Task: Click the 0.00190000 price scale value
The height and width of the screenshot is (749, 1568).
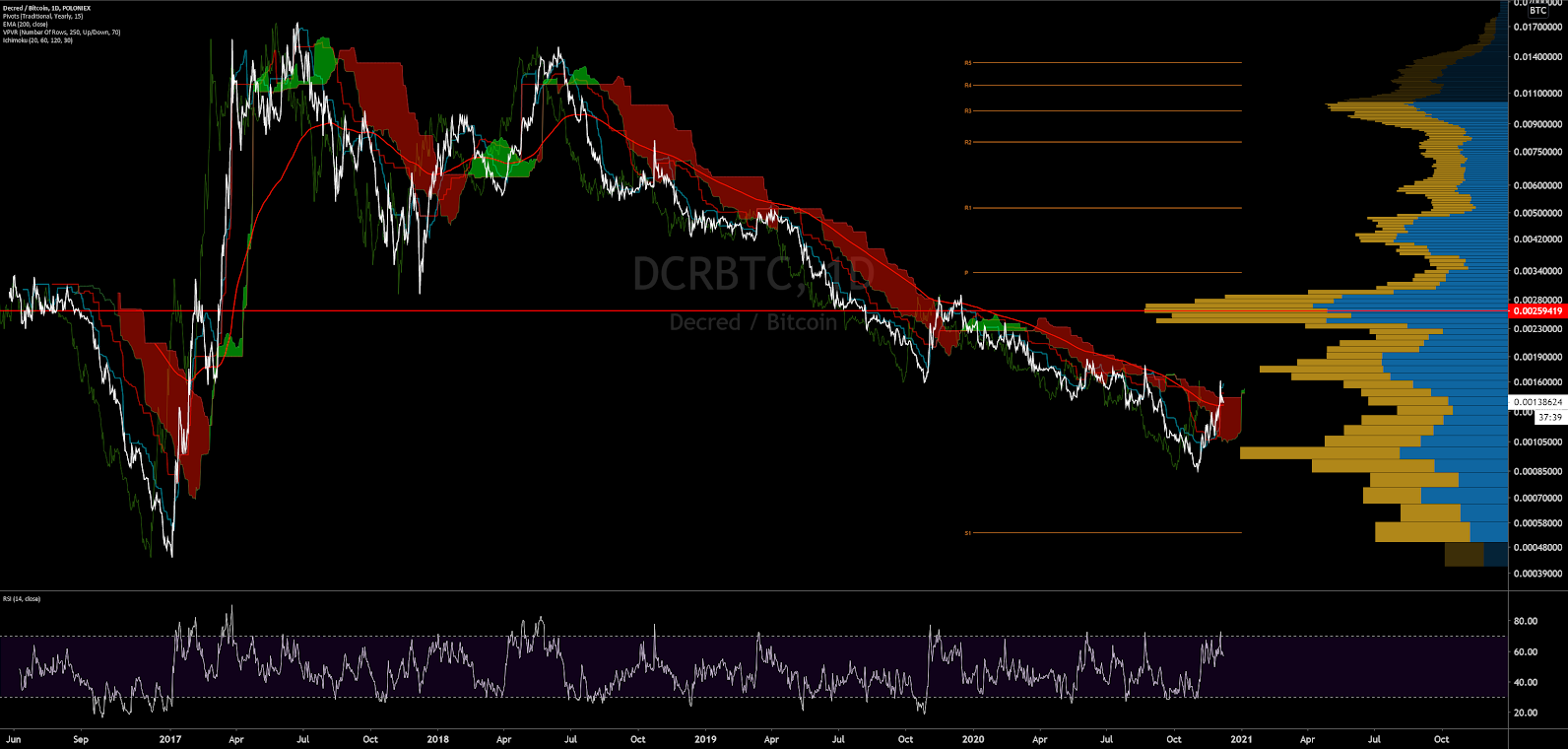Action: (x=1537, y=357)
